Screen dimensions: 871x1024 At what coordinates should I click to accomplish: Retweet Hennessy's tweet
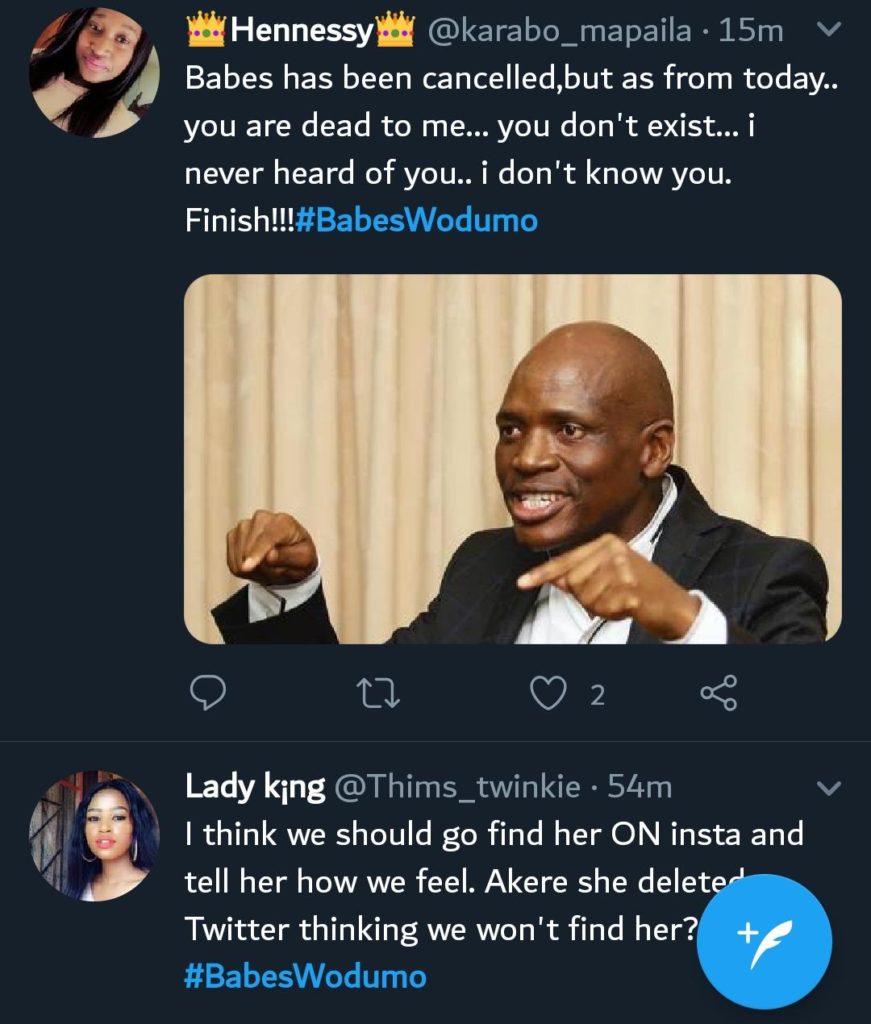pyautogui.click(x=380, y=693)
